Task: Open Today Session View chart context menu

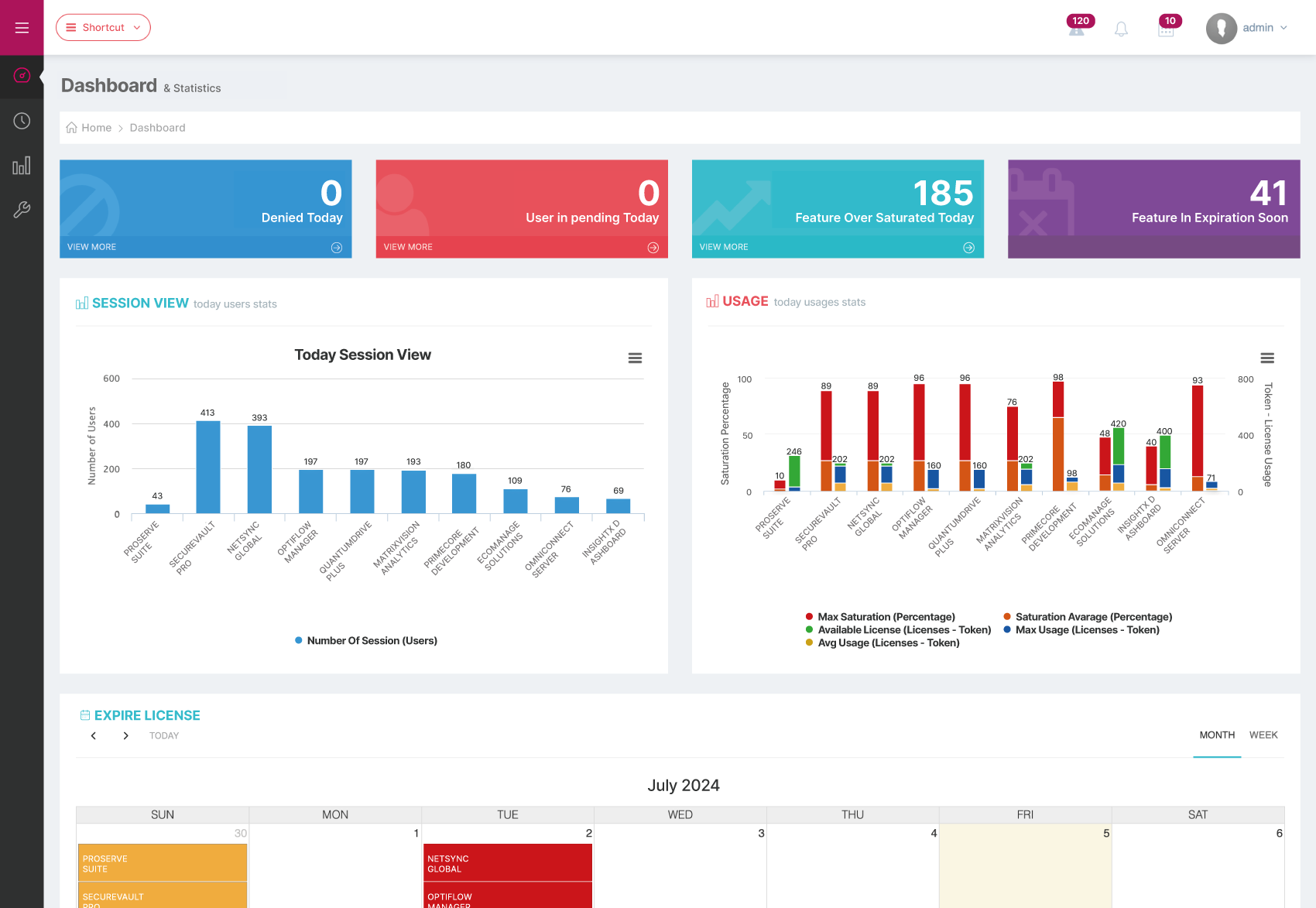Action: 635,358
